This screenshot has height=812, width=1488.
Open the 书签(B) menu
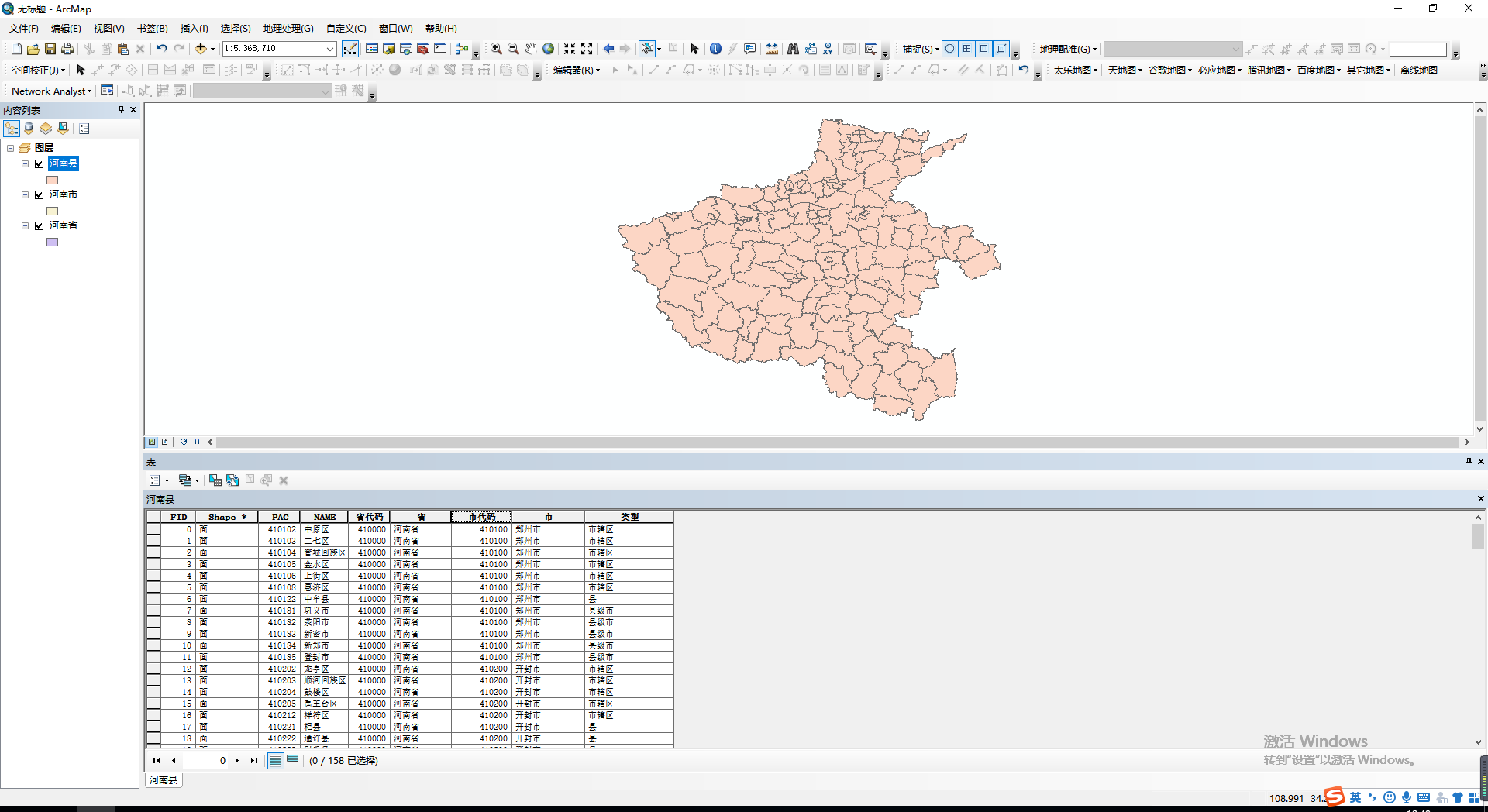pos(152,29)
